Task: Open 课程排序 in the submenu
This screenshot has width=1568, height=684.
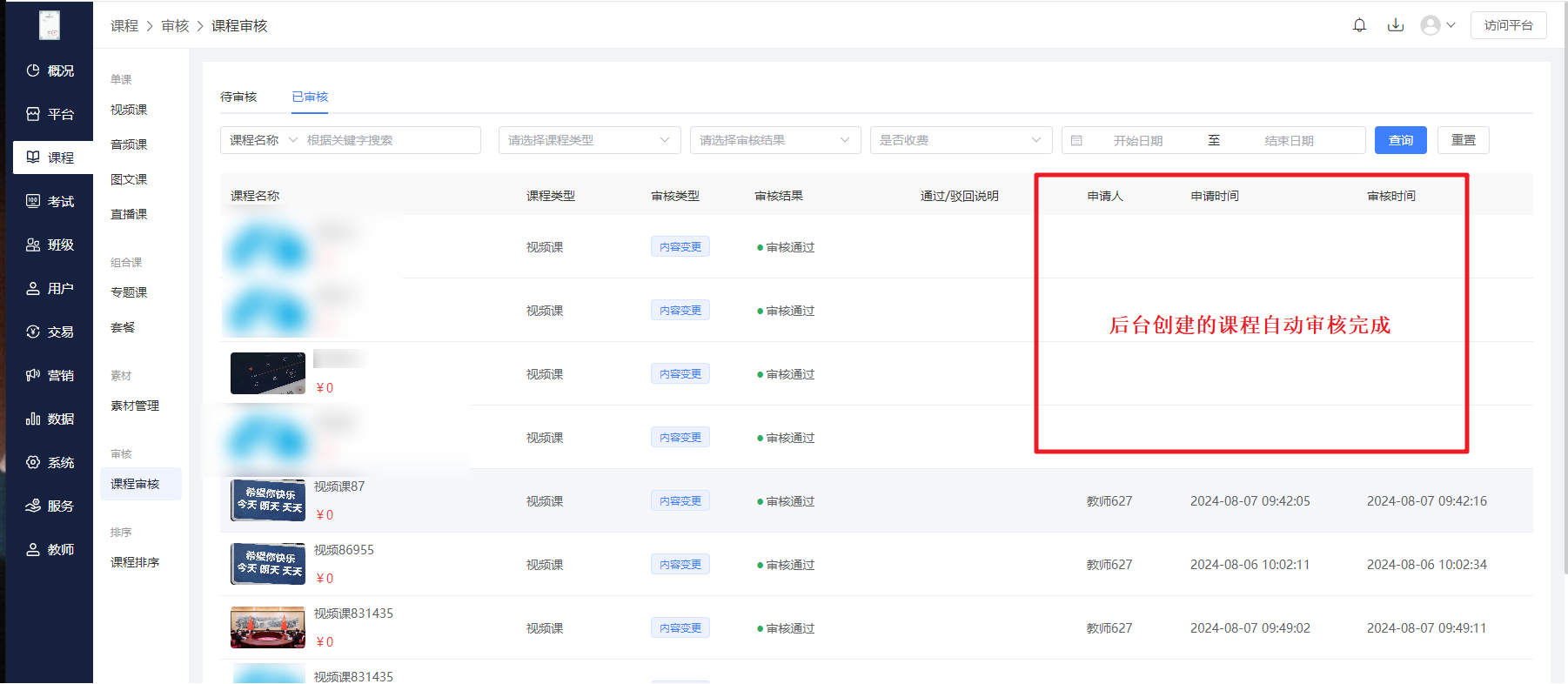Action: [x=135, y=562]
